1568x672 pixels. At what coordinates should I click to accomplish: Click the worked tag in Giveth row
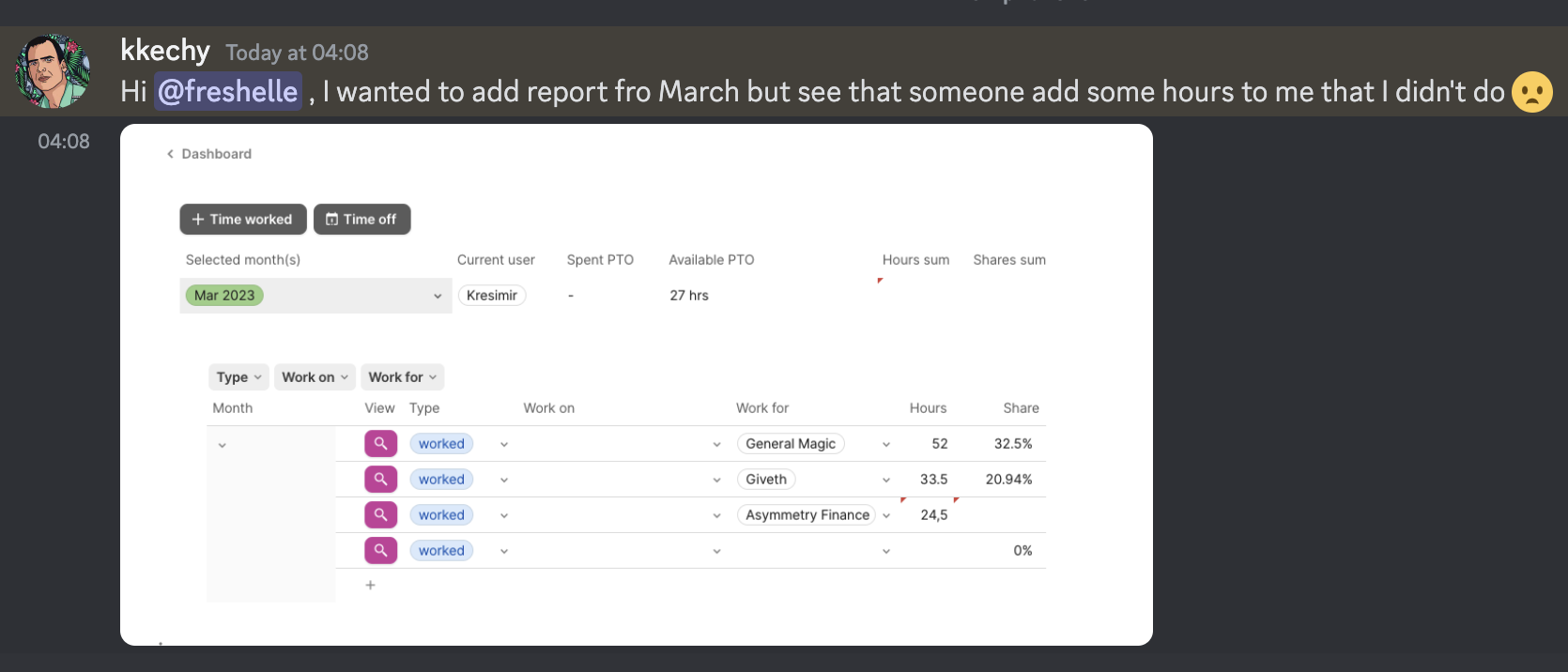tap(441, 480)
